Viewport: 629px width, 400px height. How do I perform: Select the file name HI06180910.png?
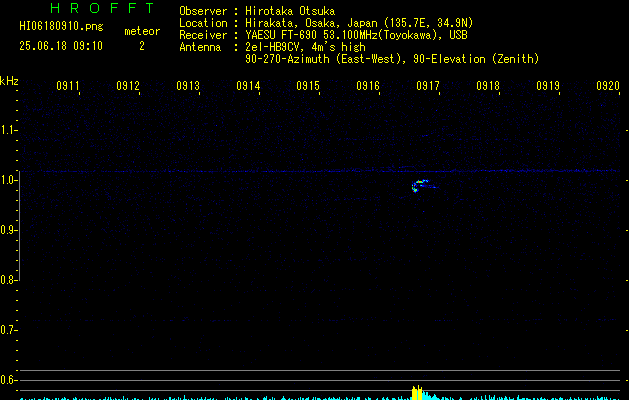click(61, 26)
